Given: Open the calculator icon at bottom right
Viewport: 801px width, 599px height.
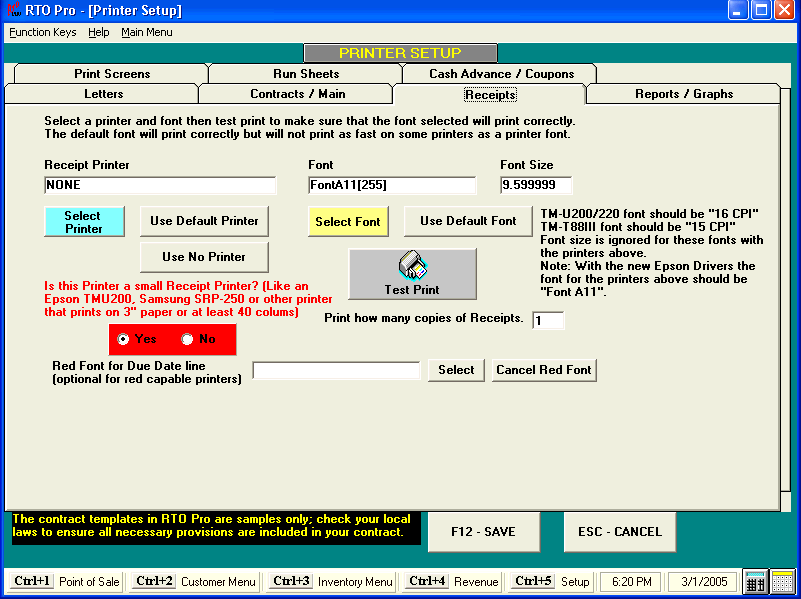Looking at the screenshot, I should click(x=781, y=581).
